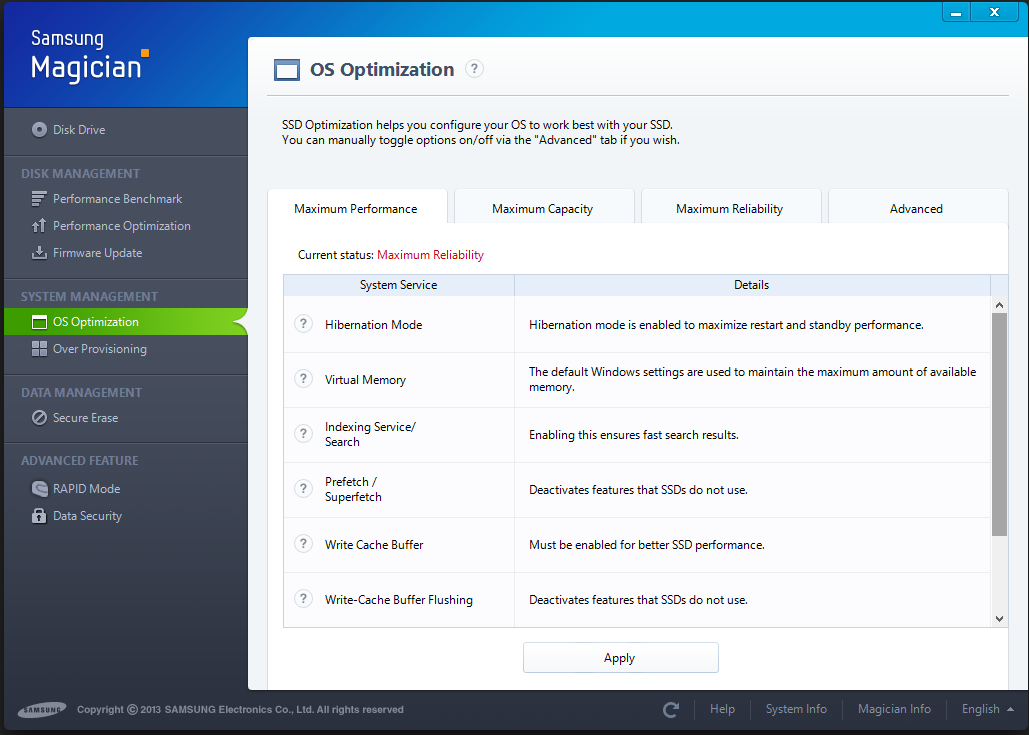Click help icon next to OS Optimization title
1029x735 pixels.
[475, 69]
